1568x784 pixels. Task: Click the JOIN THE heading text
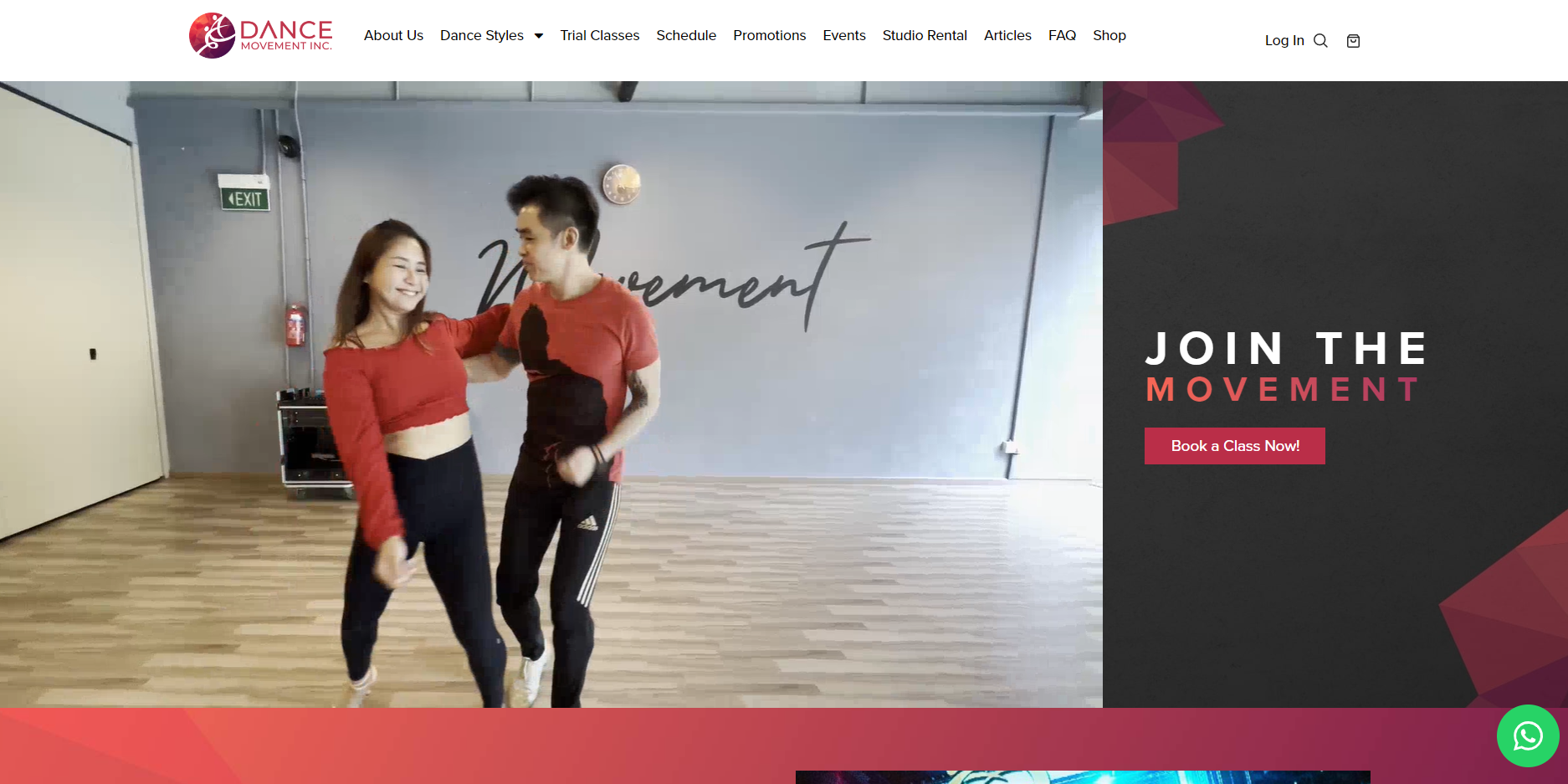[1286, 349]
